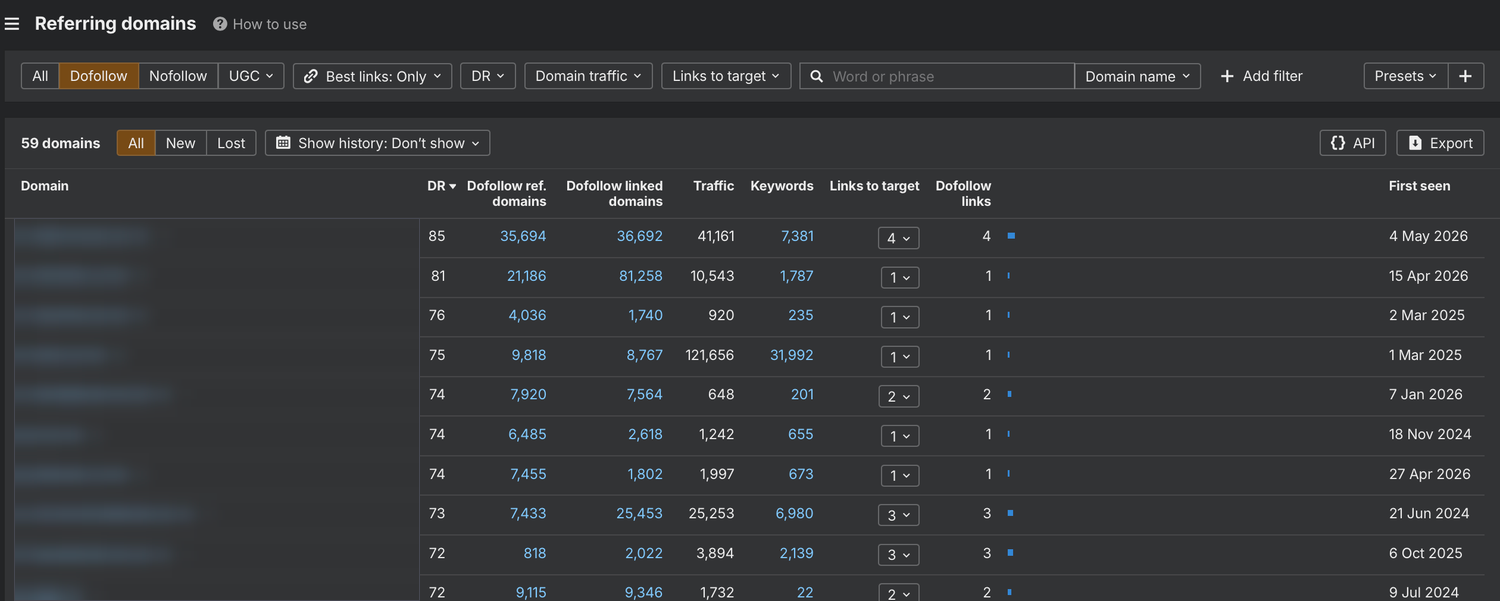
Task: Click the Export download icon
Action: click(1415, 143)
